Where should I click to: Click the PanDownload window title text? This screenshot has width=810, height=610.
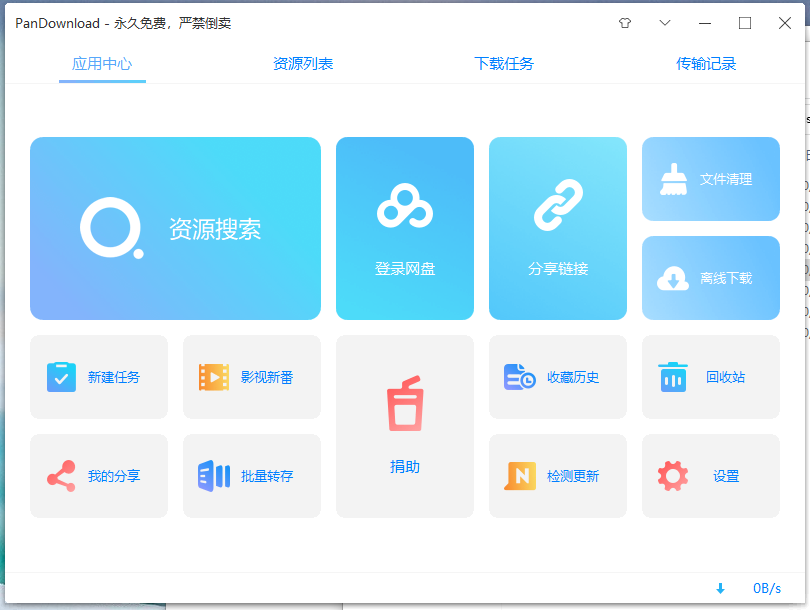123,23
